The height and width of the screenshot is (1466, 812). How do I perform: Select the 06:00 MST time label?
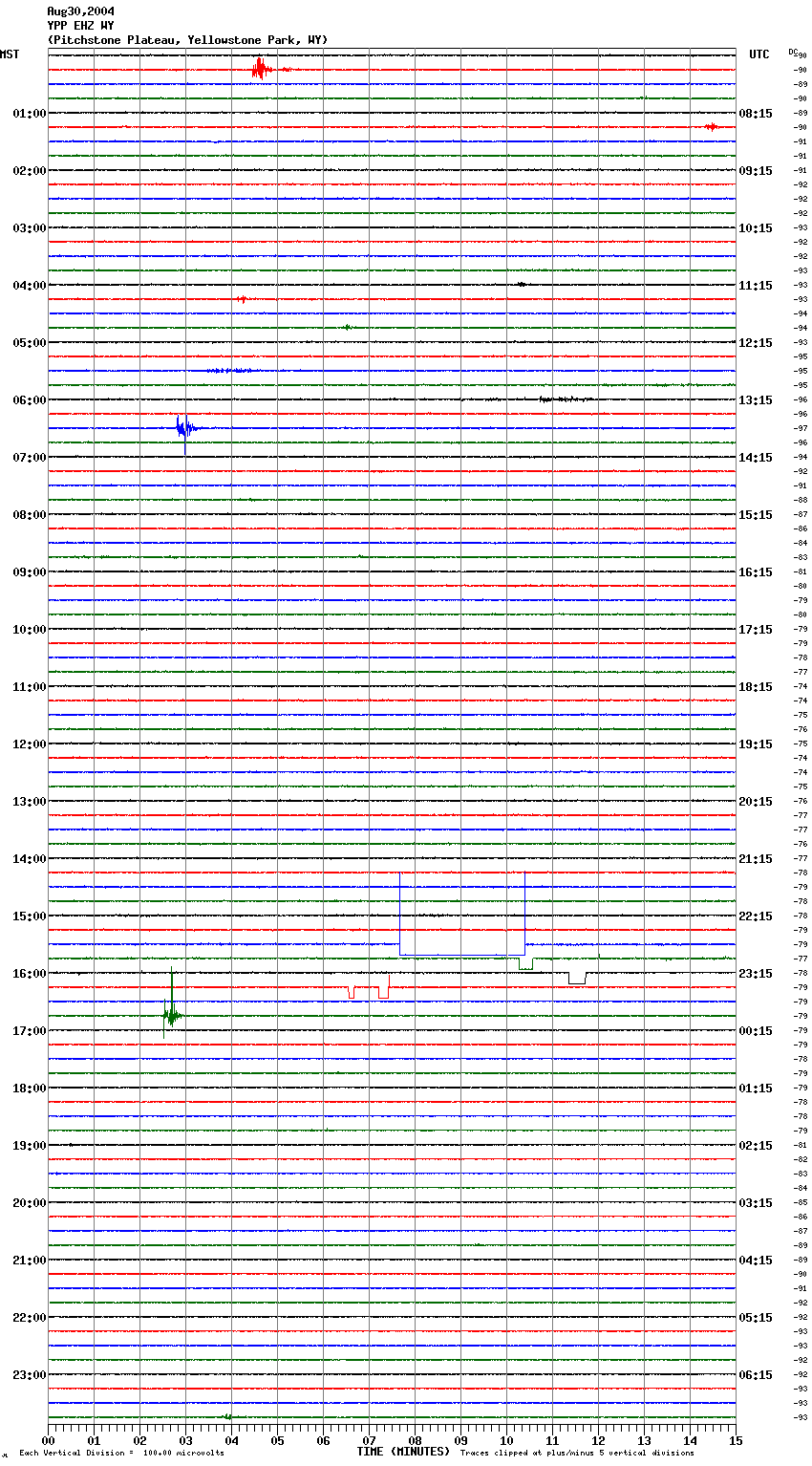pos(30,400)
